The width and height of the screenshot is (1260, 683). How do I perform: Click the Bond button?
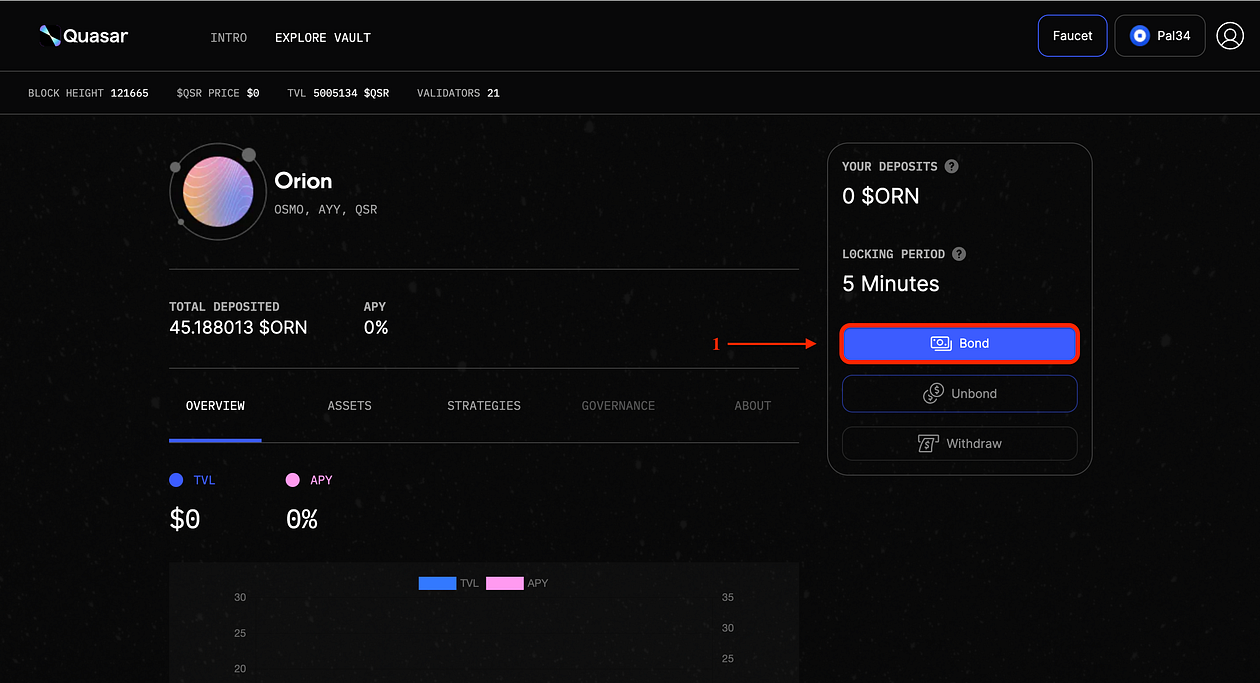pos(960,343)
